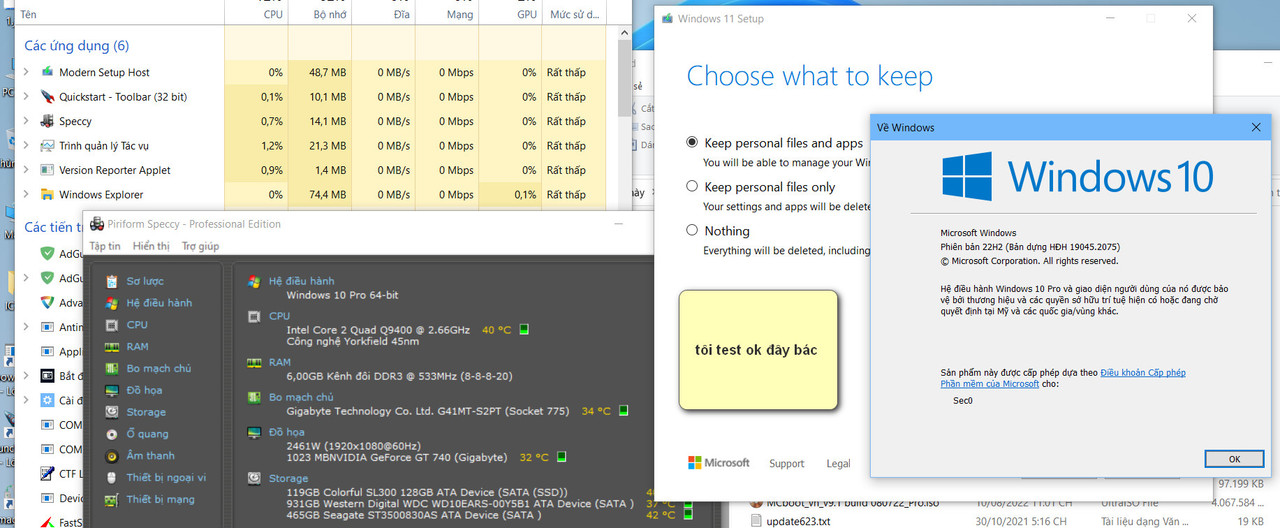Click the green CPU temperature indicator icon
Viewport: 1280px width, 528px height.
(523, 329)
